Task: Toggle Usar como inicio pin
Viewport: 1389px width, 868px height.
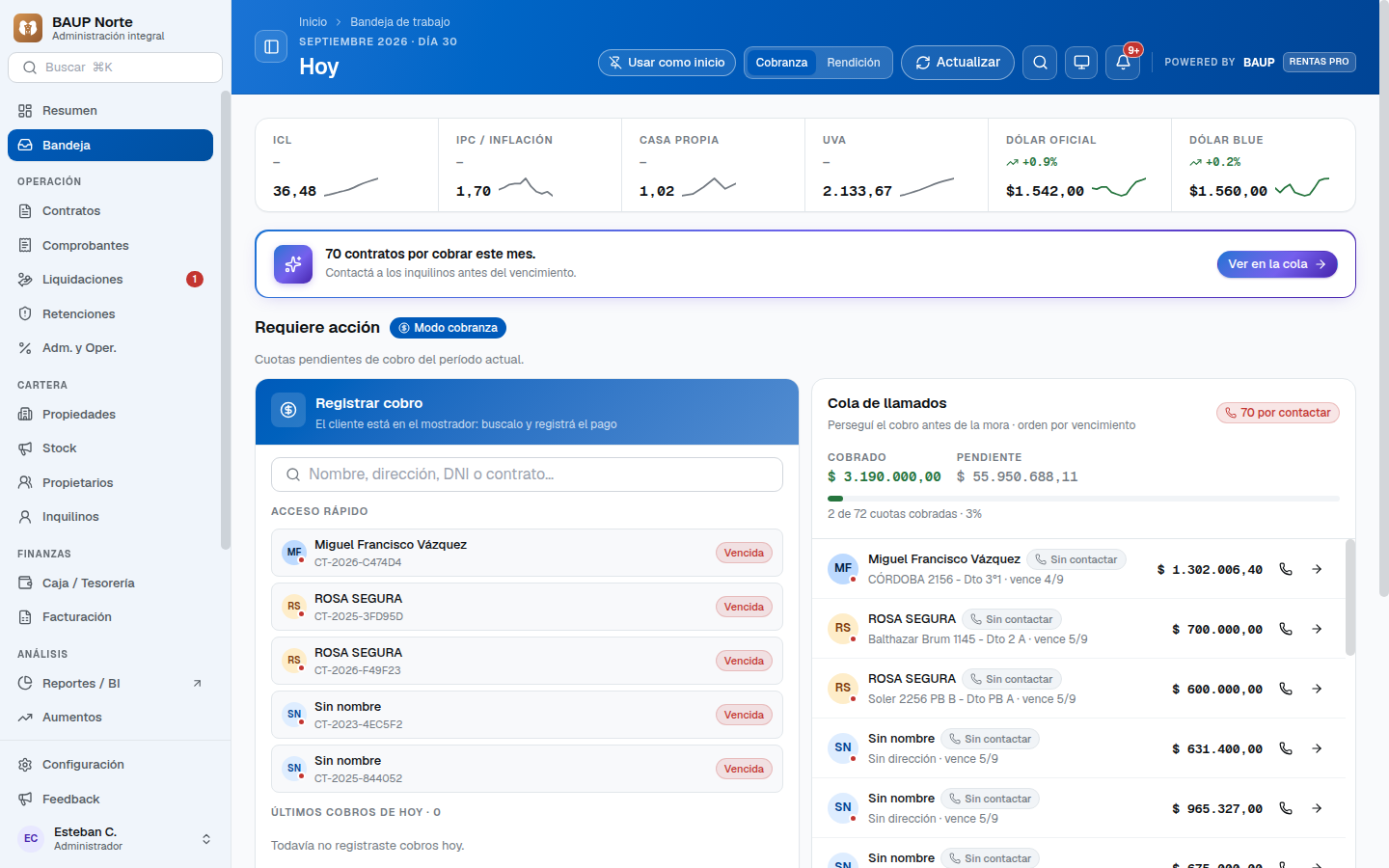Action: [x=667, y=63]
